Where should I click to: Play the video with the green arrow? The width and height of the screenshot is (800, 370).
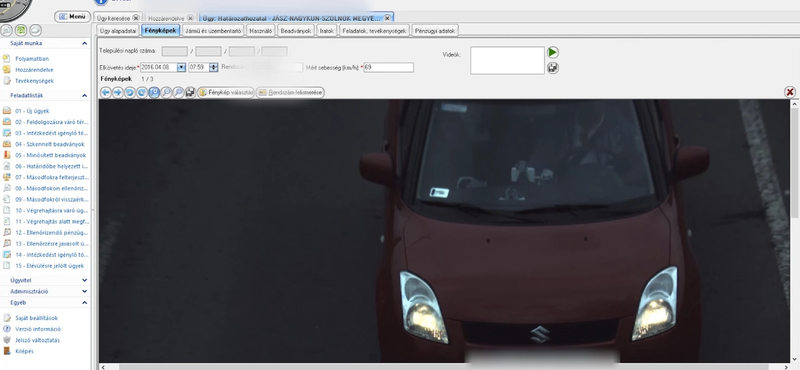pyautogui.click(x=553, y=52)
